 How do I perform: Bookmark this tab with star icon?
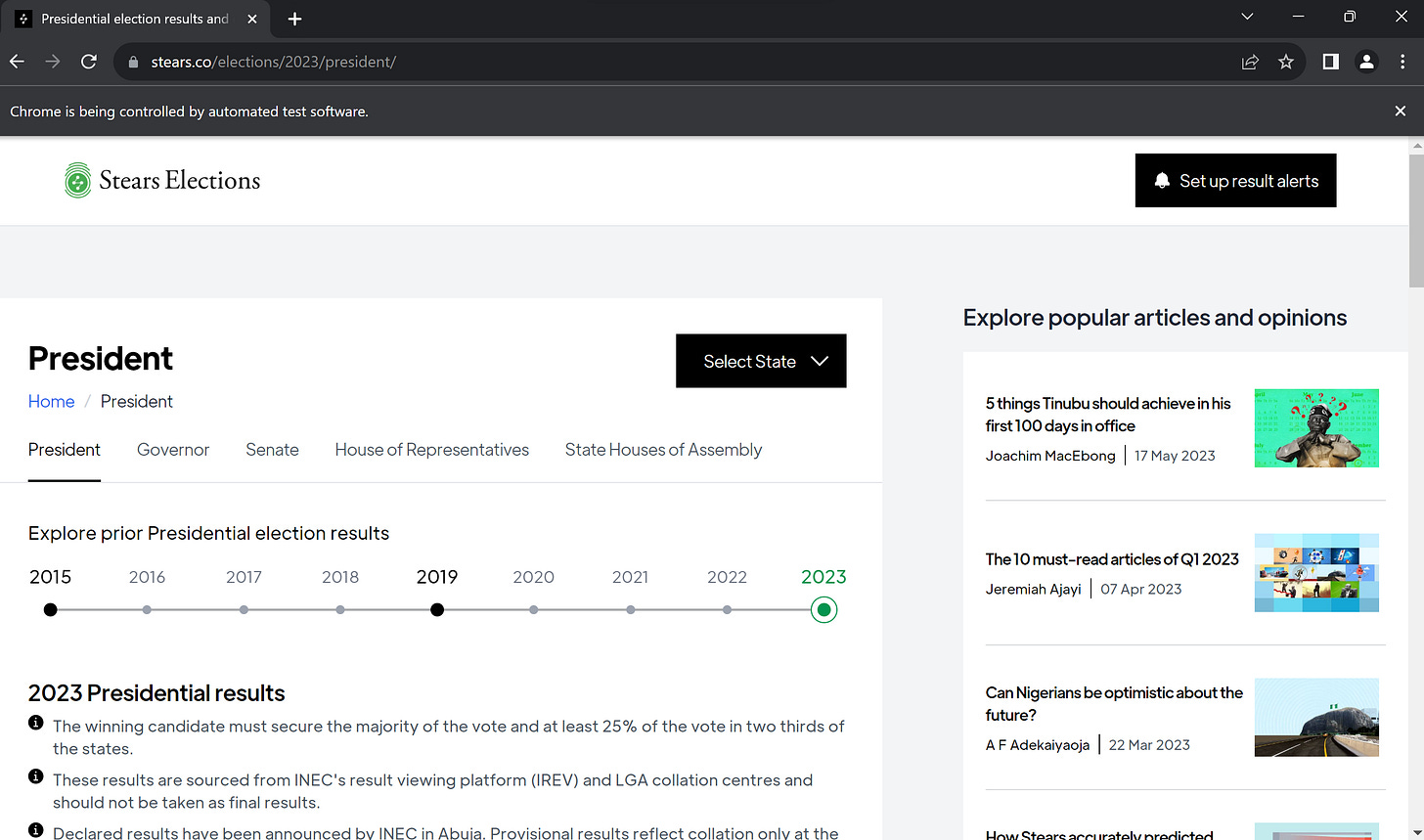tap(1286, 62)
